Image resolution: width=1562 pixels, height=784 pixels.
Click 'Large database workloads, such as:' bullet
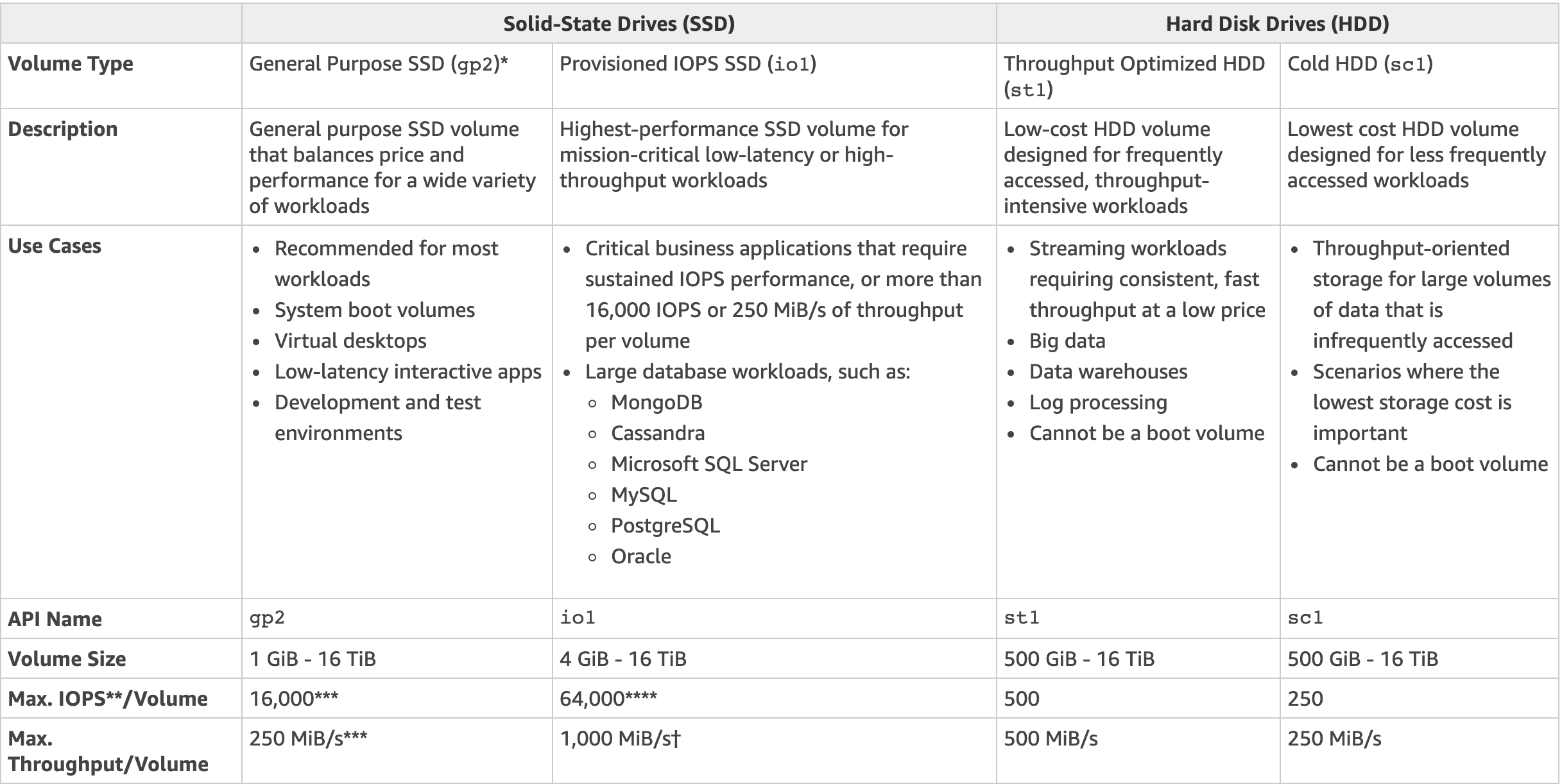(x=748, y=371)
